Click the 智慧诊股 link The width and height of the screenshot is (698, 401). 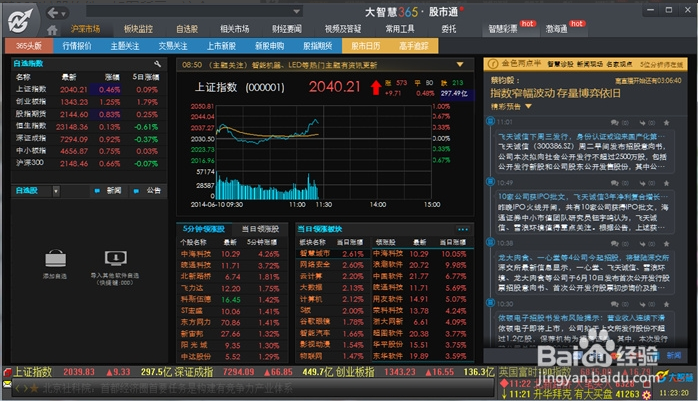(560, 65)
